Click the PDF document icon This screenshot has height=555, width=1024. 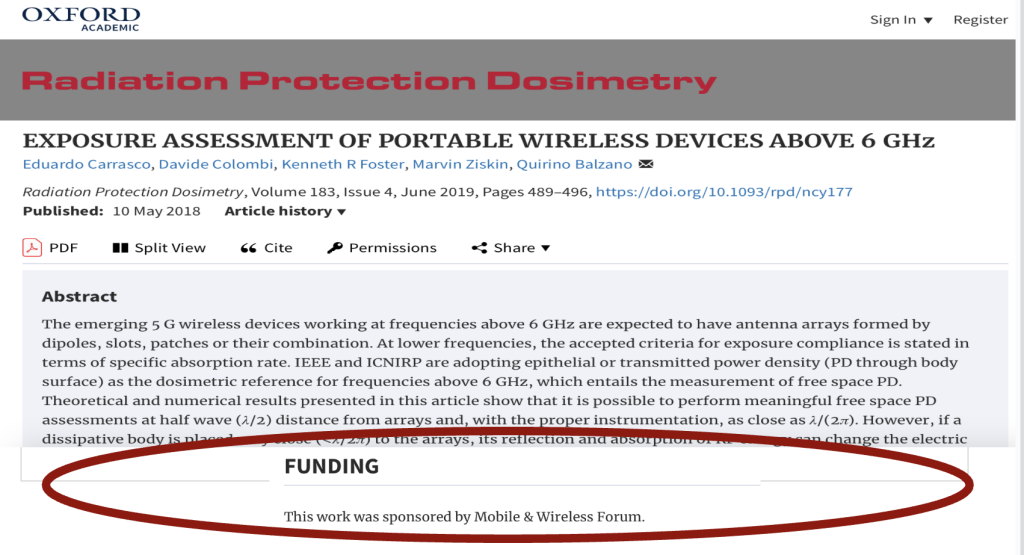[32, 248]
